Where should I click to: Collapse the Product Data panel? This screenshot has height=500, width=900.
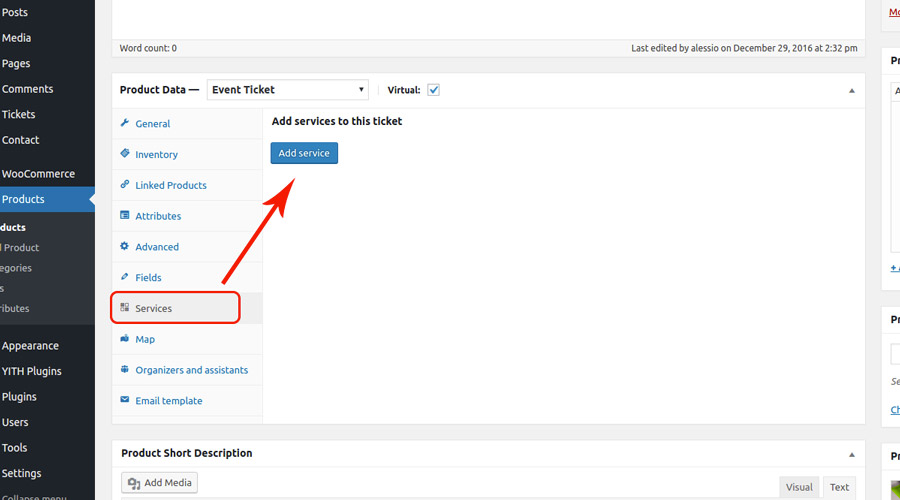tap(852, 90)
